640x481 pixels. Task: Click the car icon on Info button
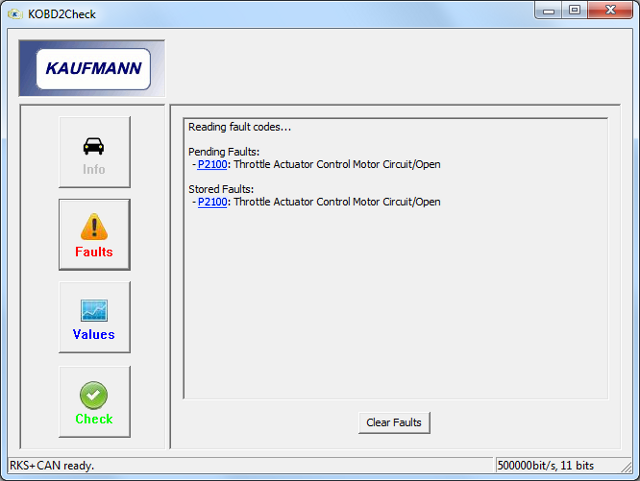coord(94,145)
